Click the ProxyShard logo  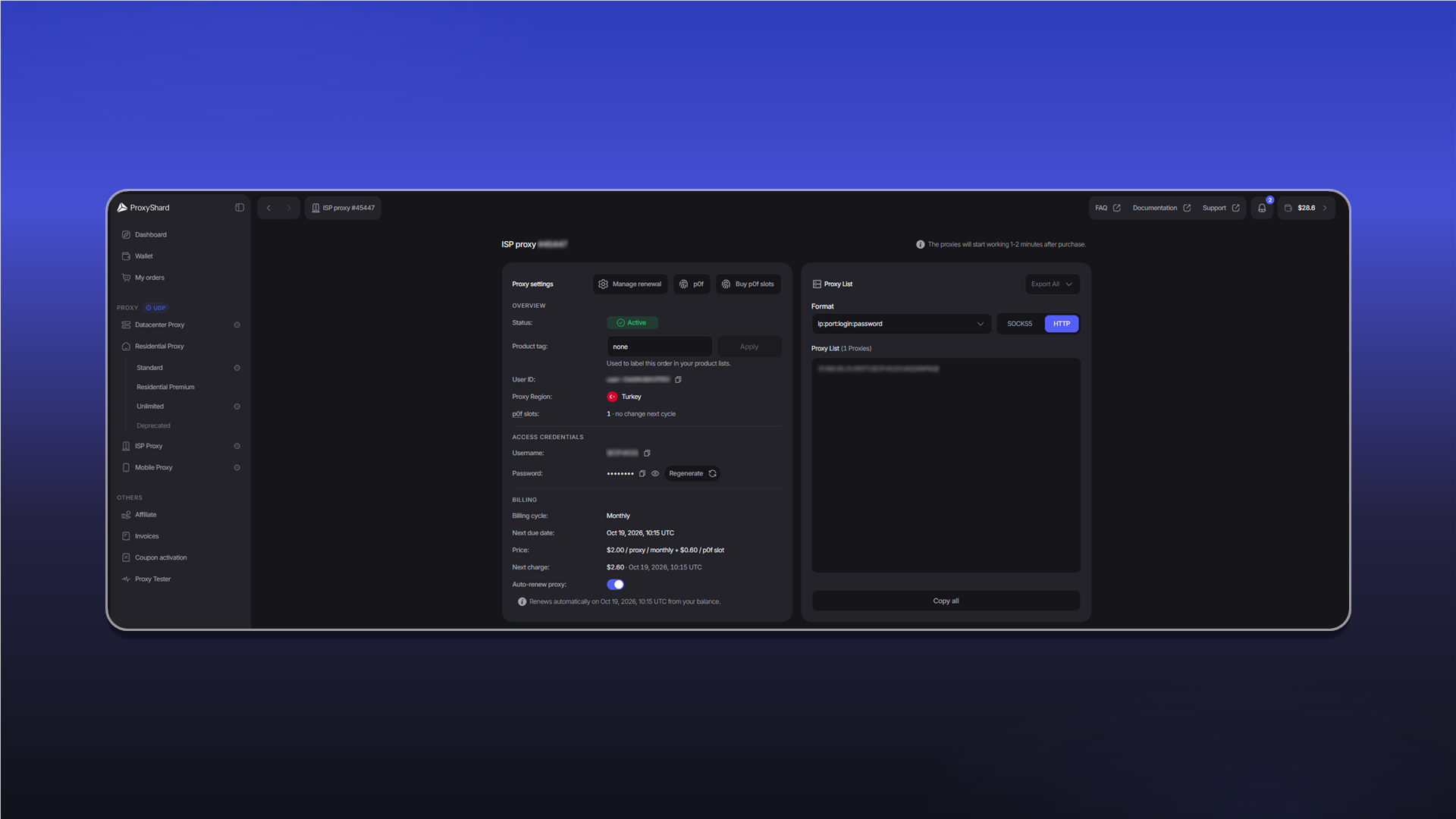143,208
